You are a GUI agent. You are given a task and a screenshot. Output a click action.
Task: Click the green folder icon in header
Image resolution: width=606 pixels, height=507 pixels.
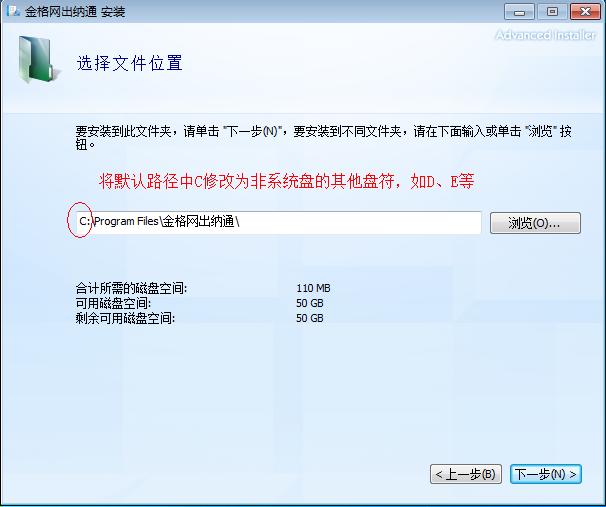(36, 61)
